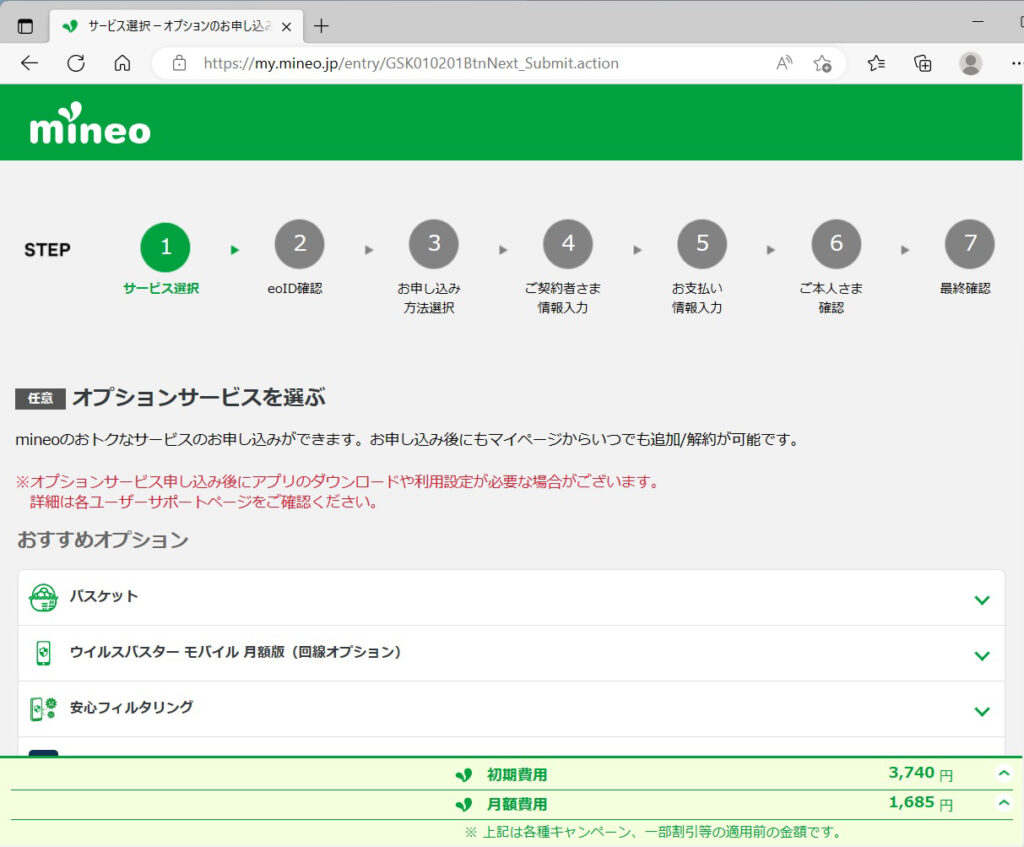Viewport: 1024px width, 847px height.
Task: Click the おすすめオプション heading
Action: pos(103,539)
